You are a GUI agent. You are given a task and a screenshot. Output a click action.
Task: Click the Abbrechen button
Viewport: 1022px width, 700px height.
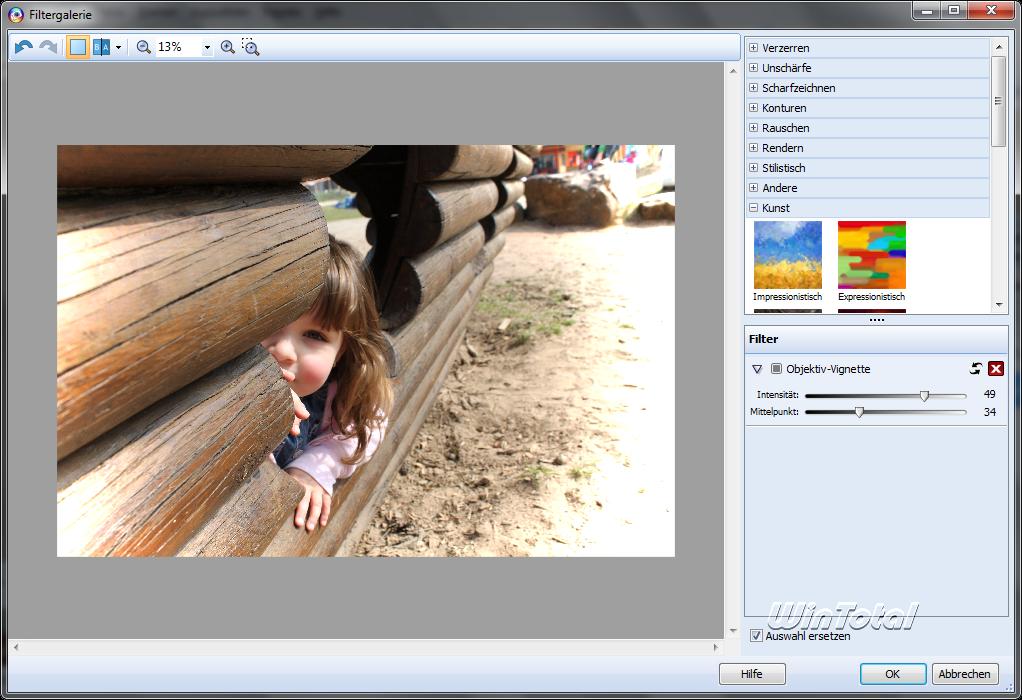[964, 674]
